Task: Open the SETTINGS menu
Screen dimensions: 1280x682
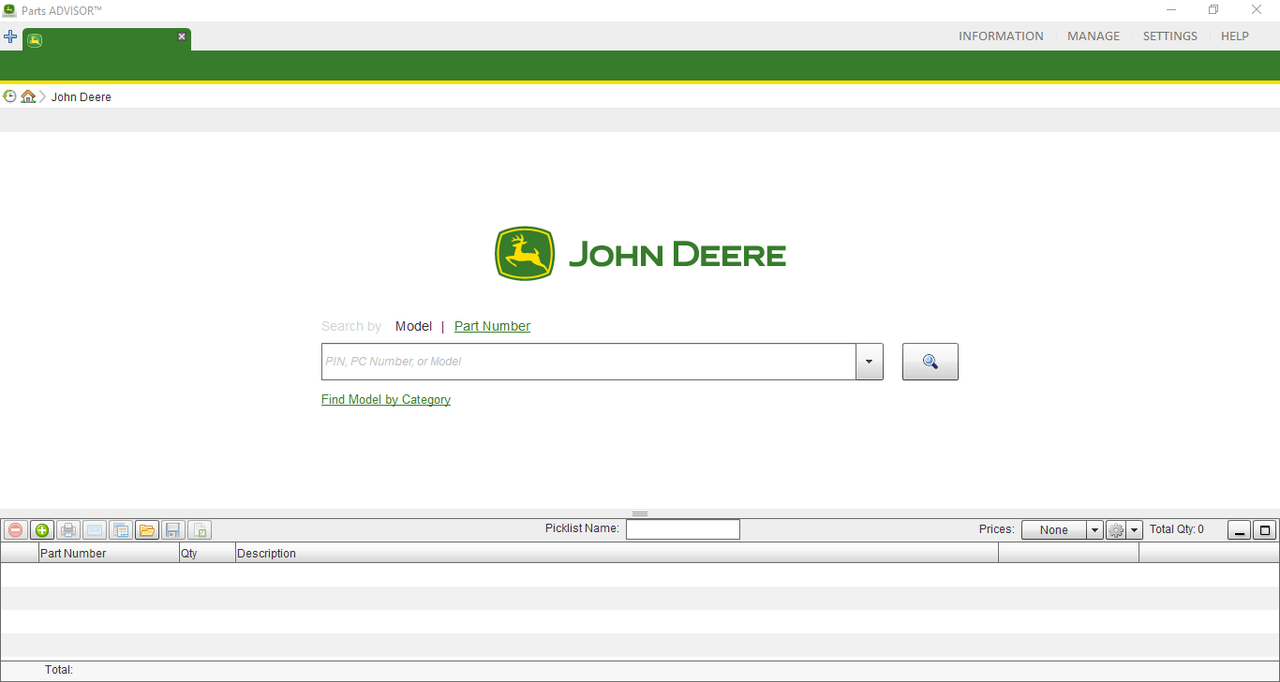Action: coord(1170,36)
